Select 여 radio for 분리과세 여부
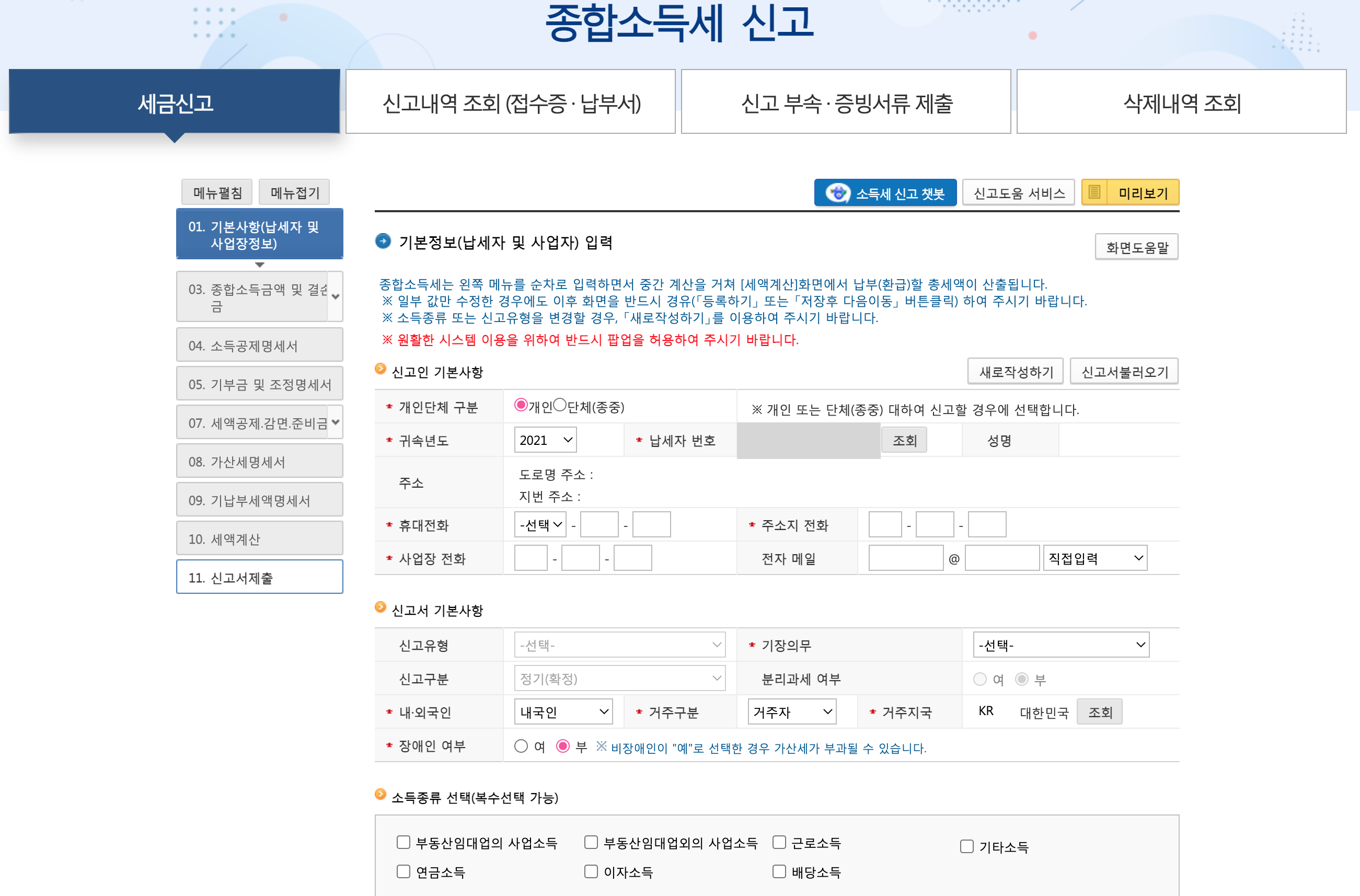The width and height of the screenshot is (1360, 896). 979,679
